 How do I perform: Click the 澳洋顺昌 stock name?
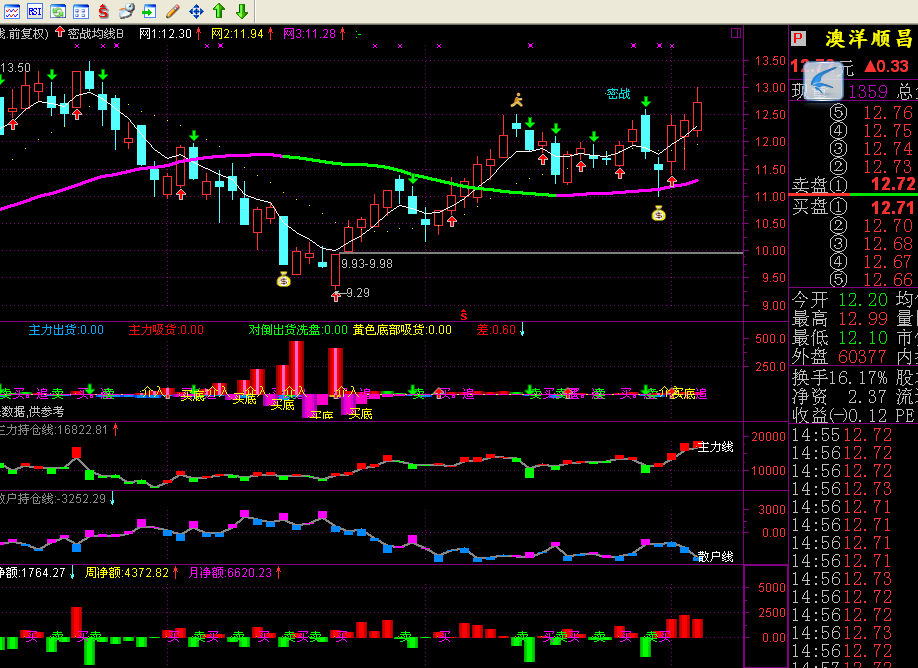pyautogui.click(x=869, y=39)
